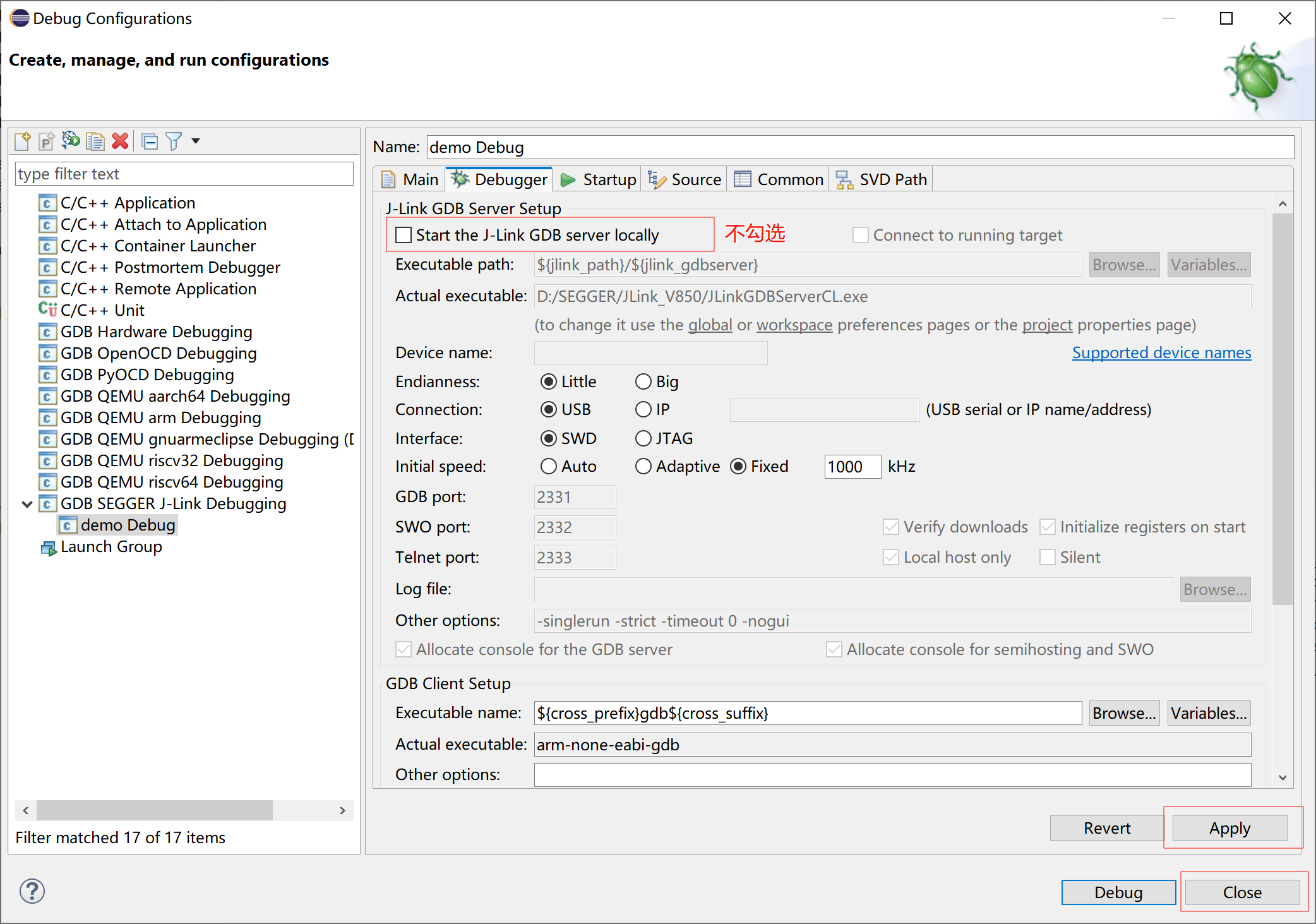This screenshot has width=1316, height=924.
Task: Click the Apply button
Action: (x=1229, y=828)
